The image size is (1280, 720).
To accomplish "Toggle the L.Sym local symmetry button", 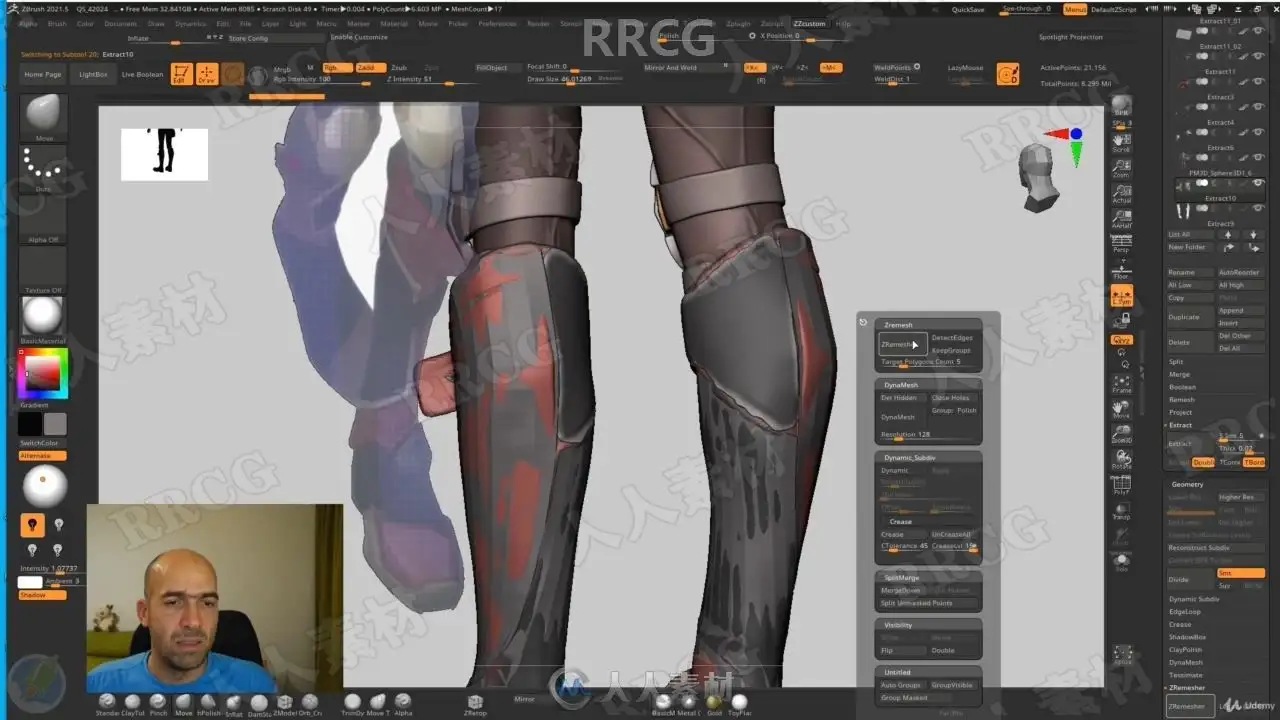I will 1121,296.
